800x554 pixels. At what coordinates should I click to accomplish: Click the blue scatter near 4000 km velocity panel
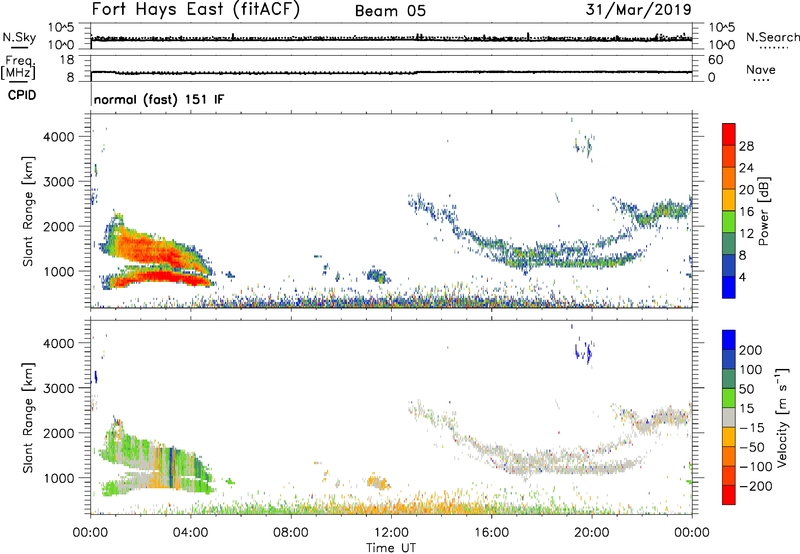point(584,351)
